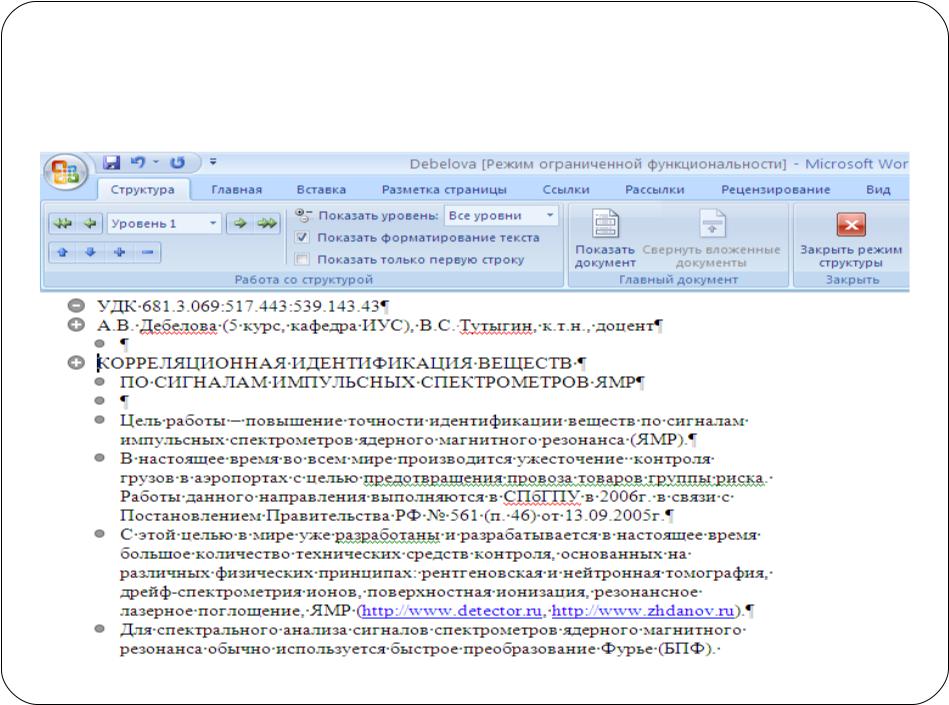949x705 pixels.
Task: Click the 'Работа со структурой' group label
Action: tap(303, 280)
